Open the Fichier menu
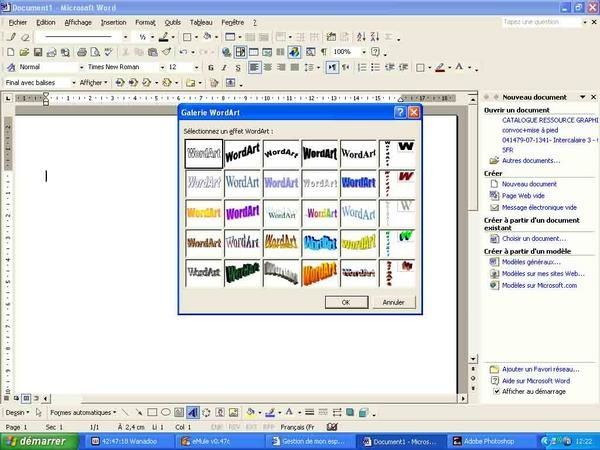This screenshot has height=450, width=600. (x=18, y=23)
